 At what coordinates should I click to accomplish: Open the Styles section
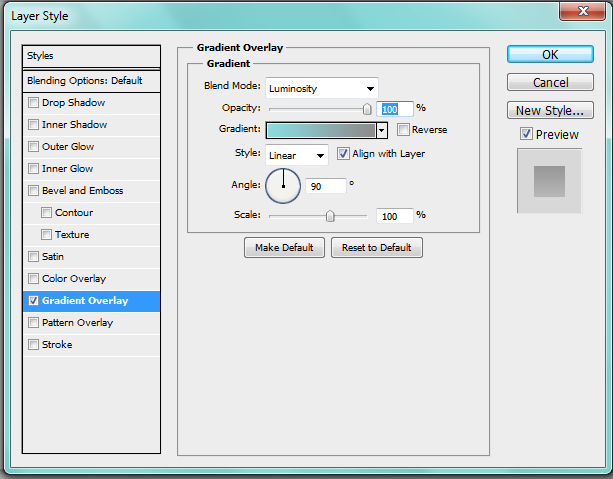click(x=91, y=56)
